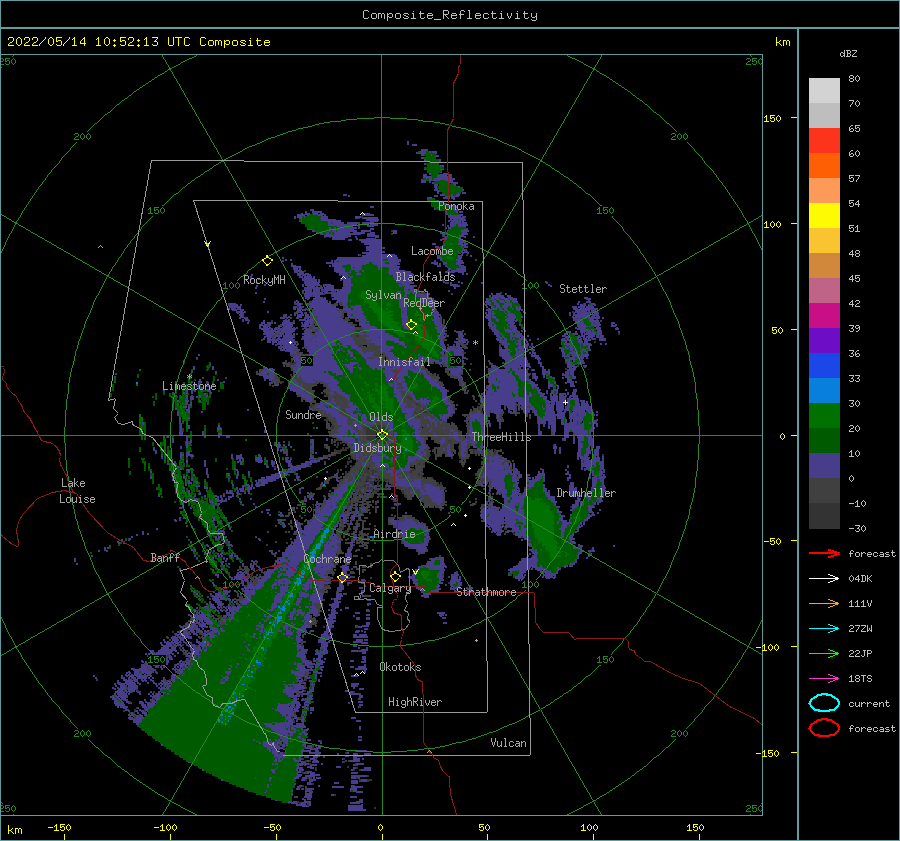Viewport: 900px width, 841px height.
Task: Click the Olds map label
Action: (381, 417)
